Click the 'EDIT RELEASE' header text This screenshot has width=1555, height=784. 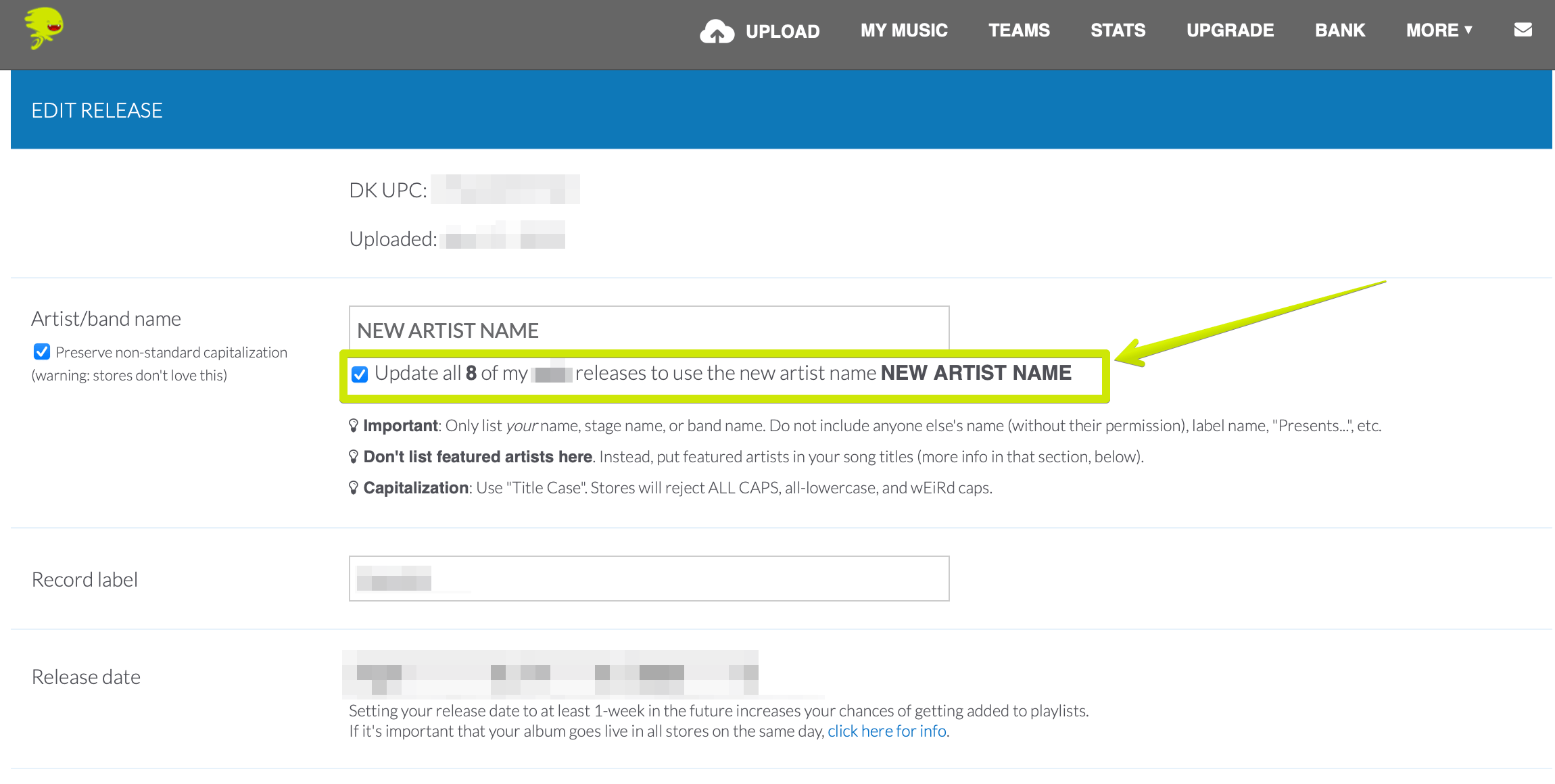(97, 110)
